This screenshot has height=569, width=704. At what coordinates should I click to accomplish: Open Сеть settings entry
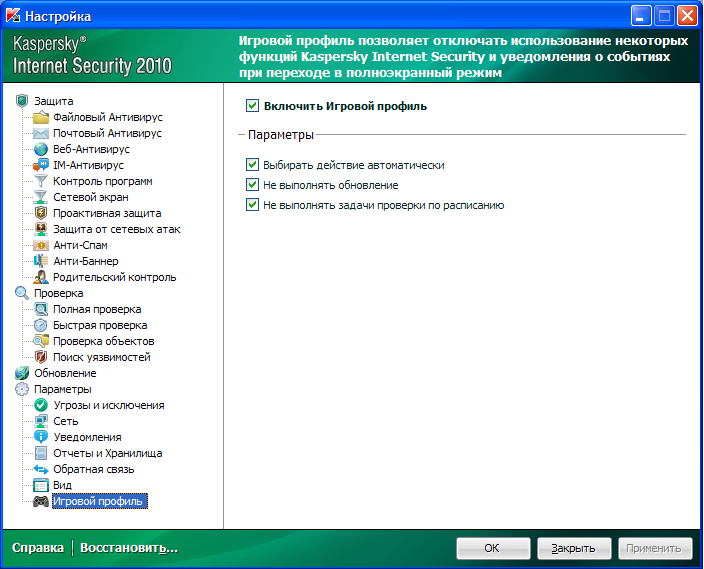(66, 421)
